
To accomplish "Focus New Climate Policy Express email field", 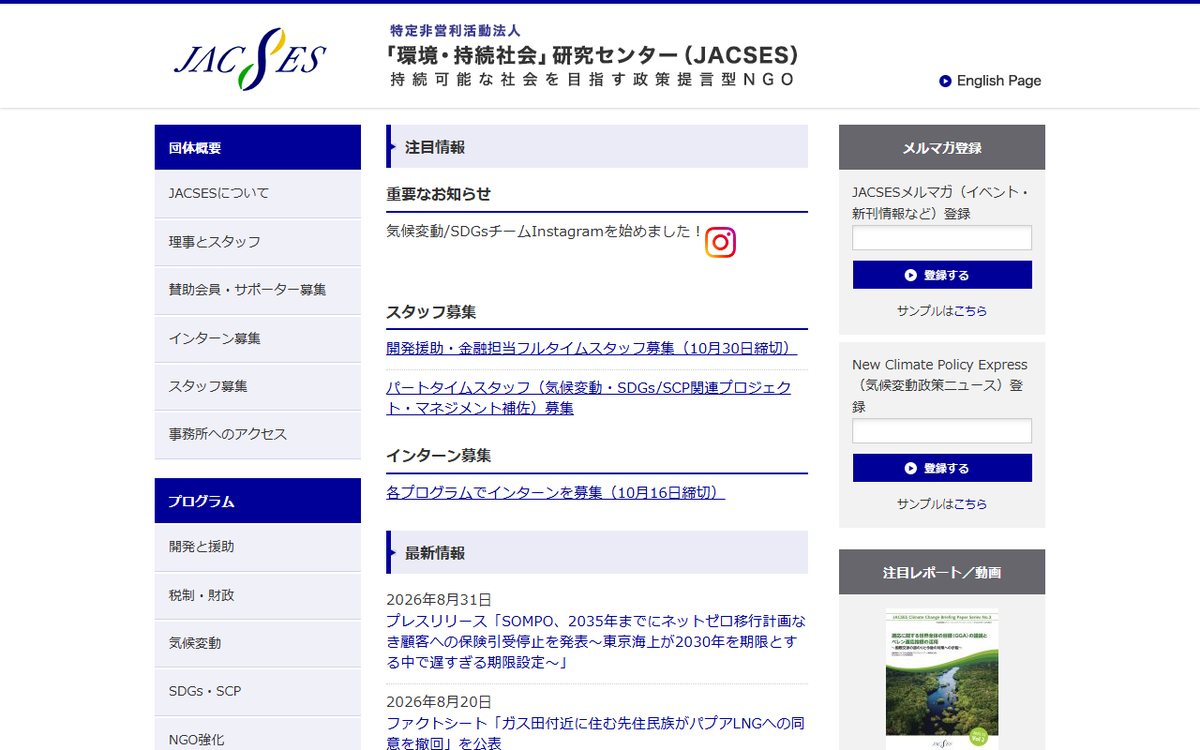I will [942, 431].
